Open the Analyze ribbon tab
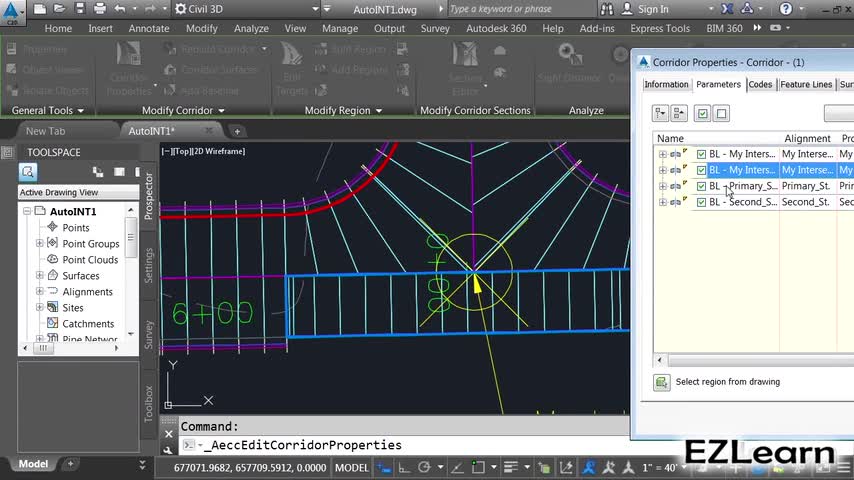 point(251,28)
